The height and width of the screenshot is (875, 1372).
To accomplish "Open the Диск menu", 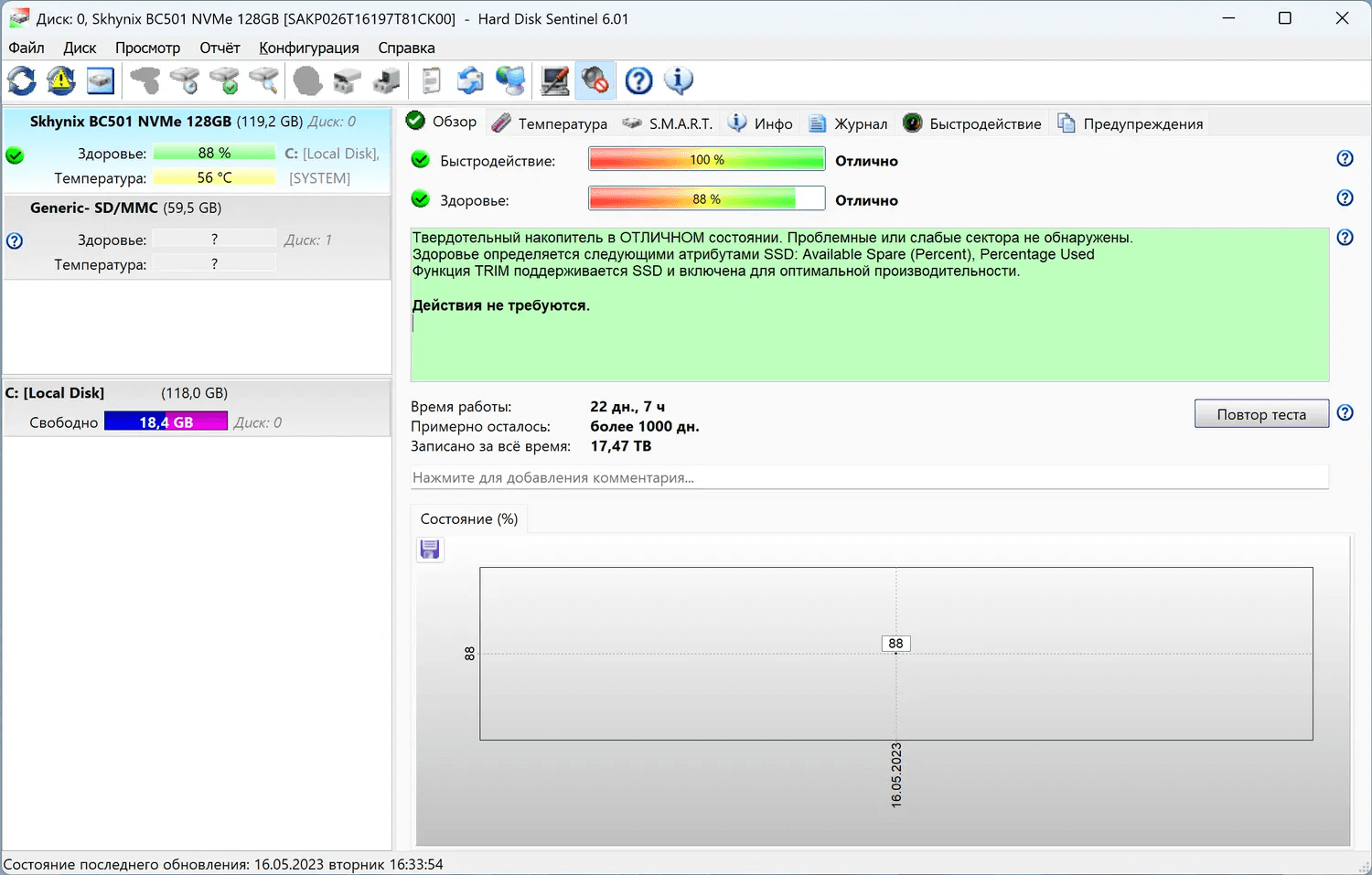I will (x=80, y=48).
